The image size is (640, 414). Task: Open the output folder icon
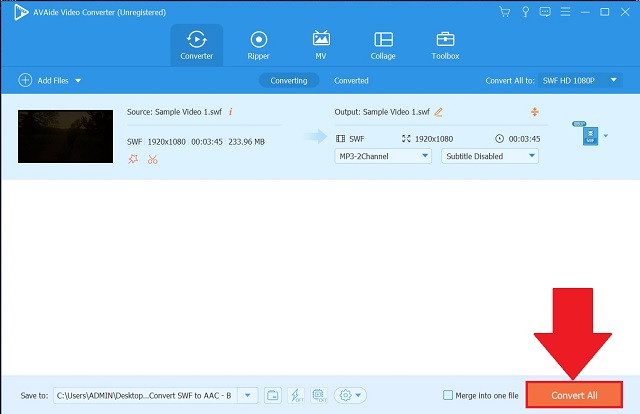click(273, 395)
